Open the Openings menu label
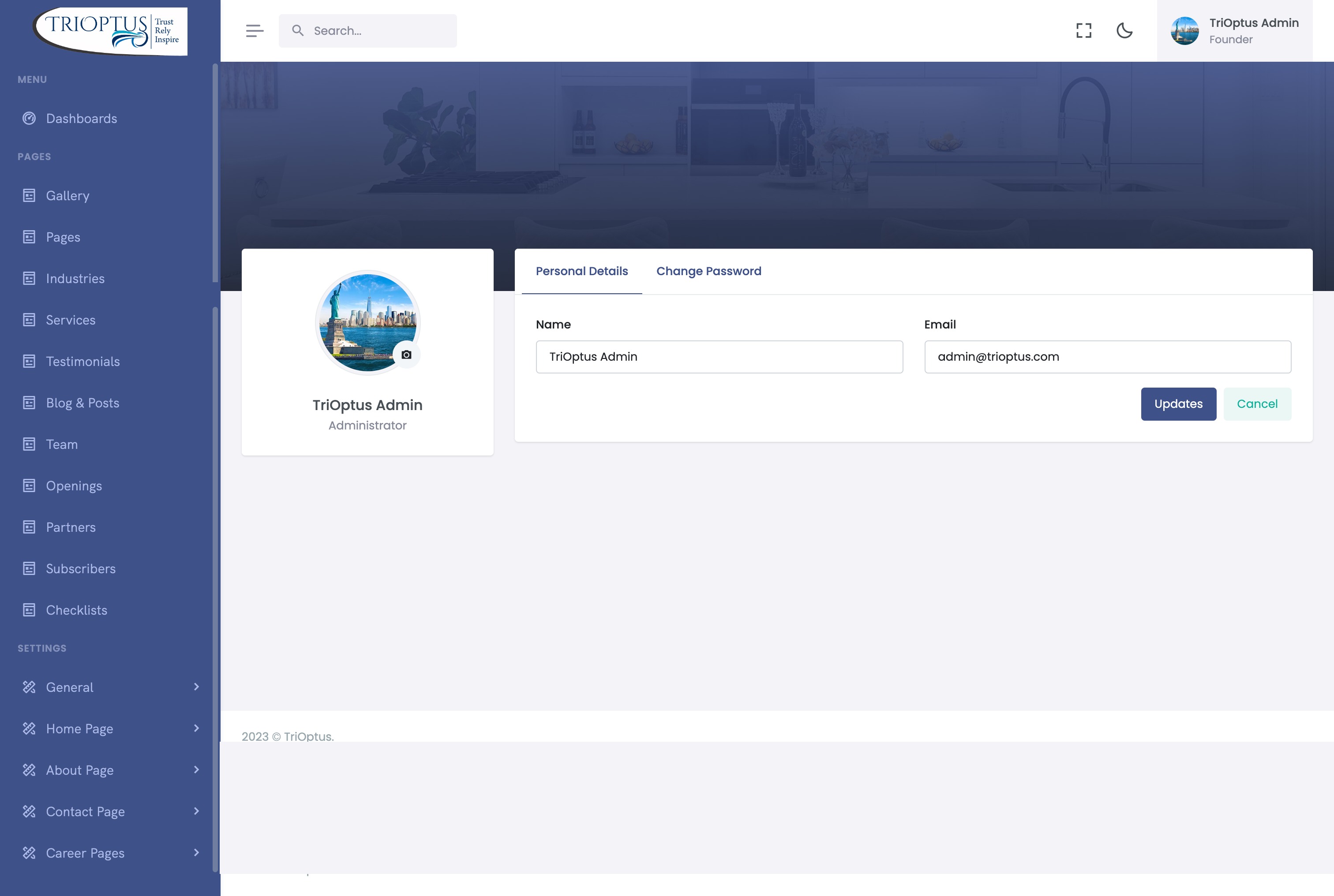Screen dimensions: 1334x896 [x=74, y=486]
